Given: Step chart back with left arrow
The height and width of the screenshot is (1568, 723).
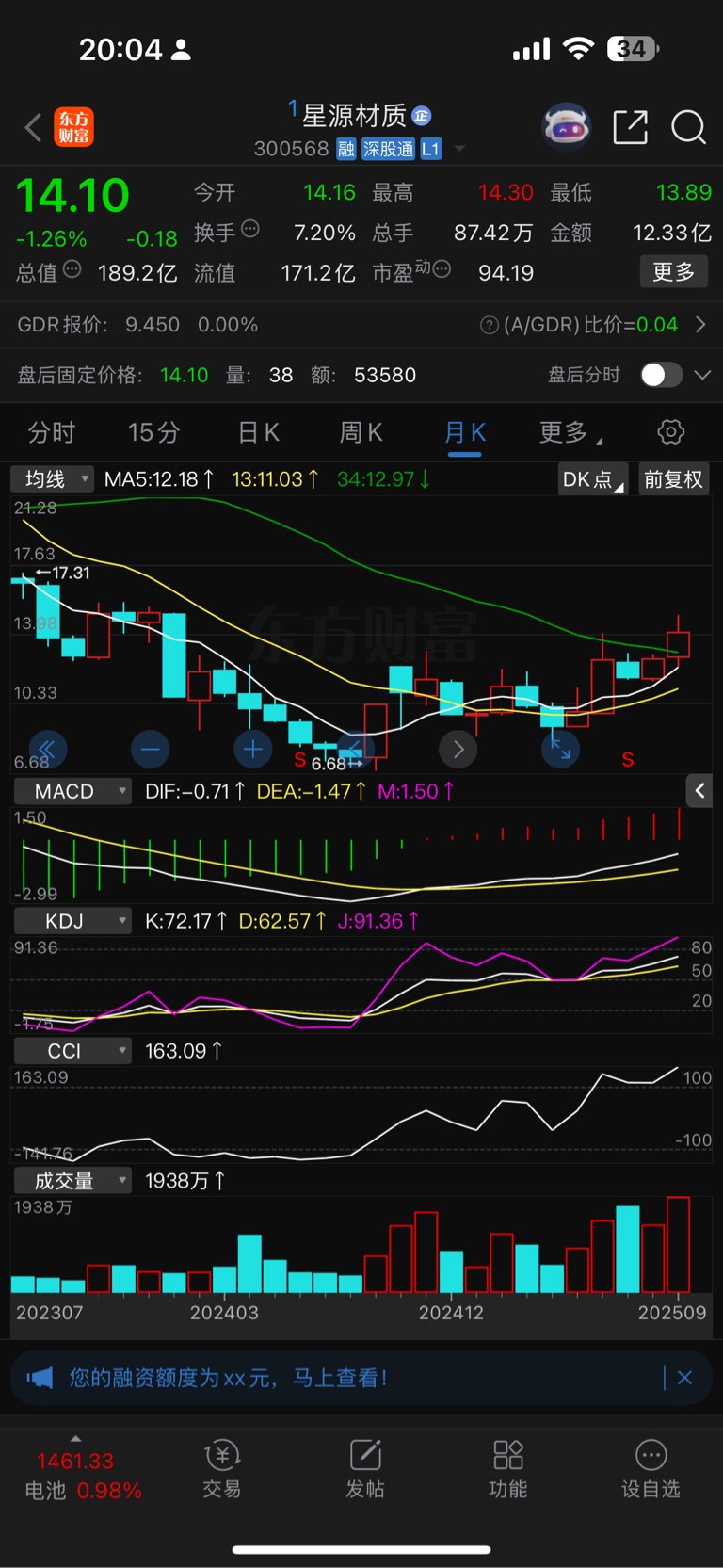Looking at the screenshot, I should pos(355,750).
